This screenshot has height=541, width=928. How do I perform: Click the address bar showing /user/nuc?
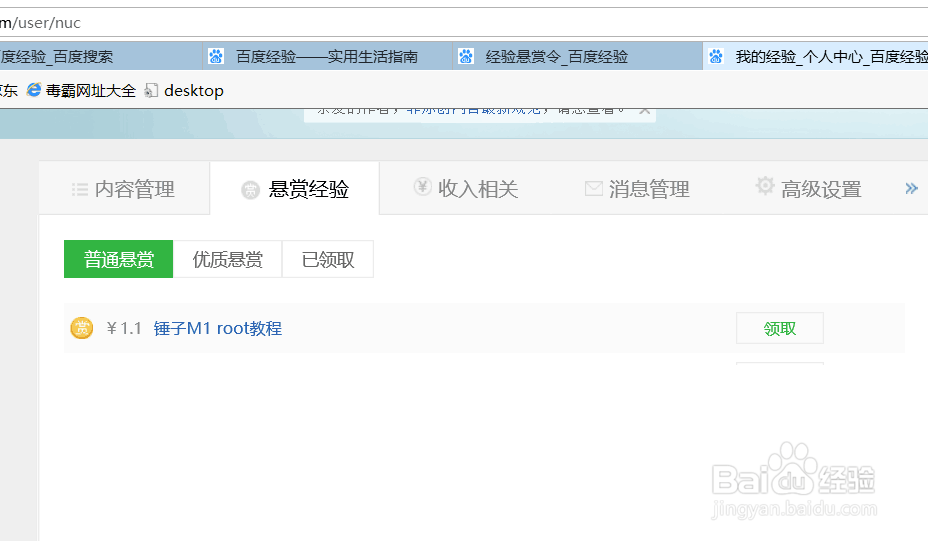[x=464, y=22]
